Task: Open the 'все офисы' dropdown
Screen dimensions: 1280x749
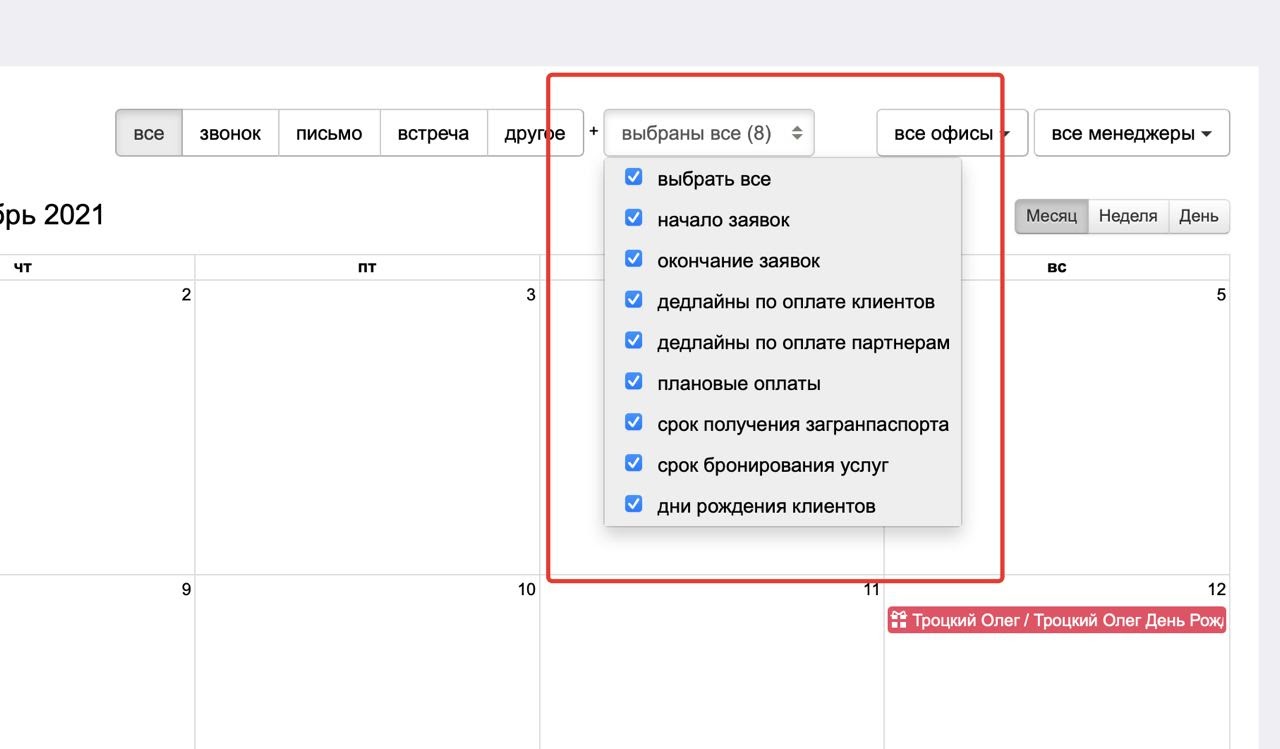Action: pyautogui.click(x=951, y=133)
